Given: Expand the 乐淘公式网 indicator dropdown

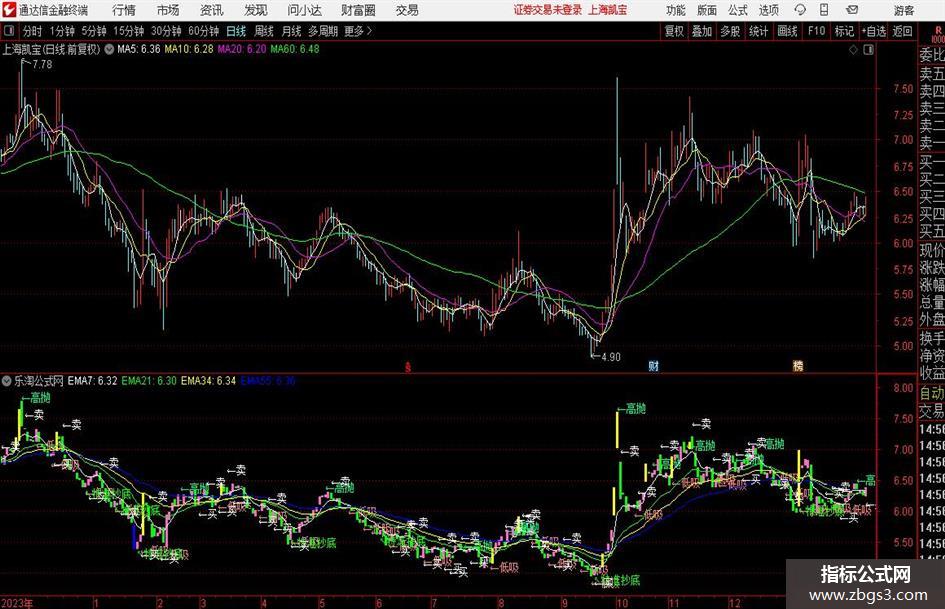Looking at the screenshot, I should click(x=7, y=381).
